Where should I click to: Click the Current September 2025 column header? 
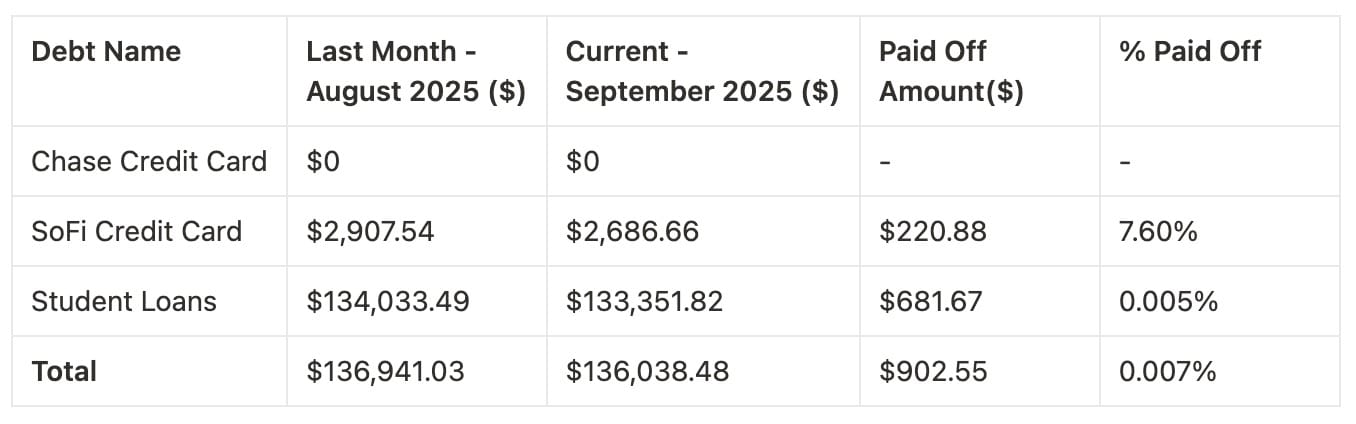[x=701, y=72]
